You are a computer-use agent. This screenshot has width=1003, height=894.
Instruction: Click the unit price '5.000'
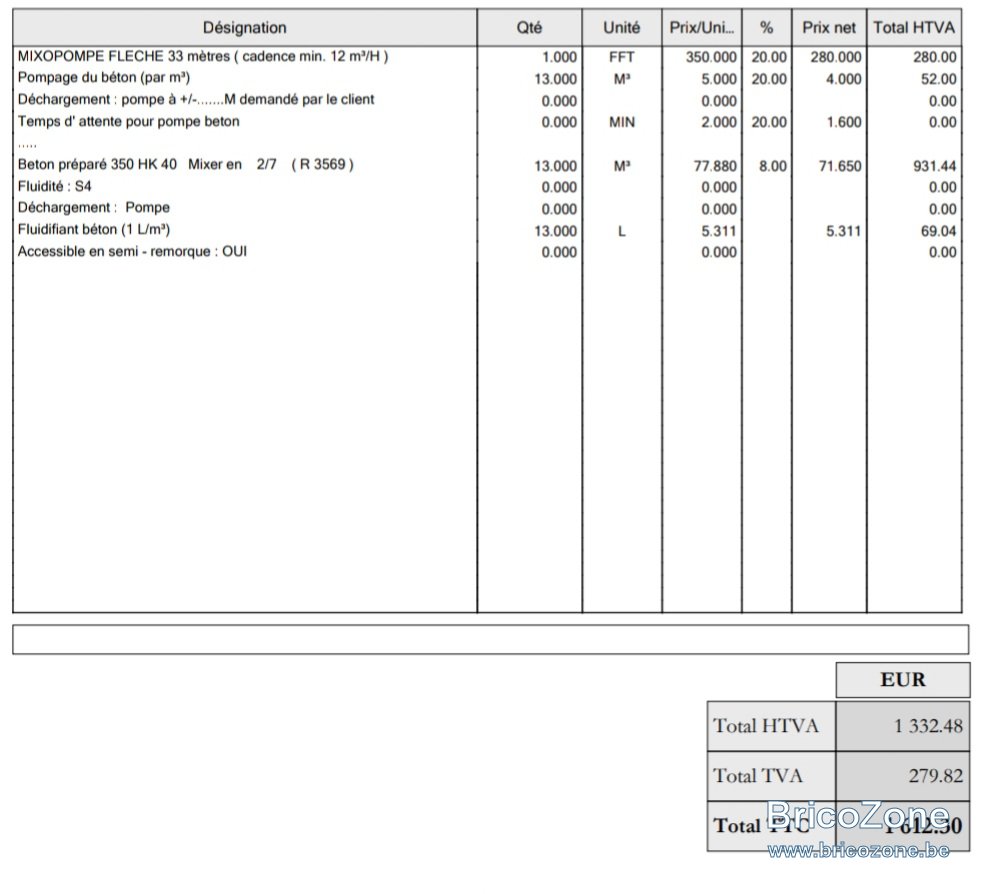click(x=719, y=79)
